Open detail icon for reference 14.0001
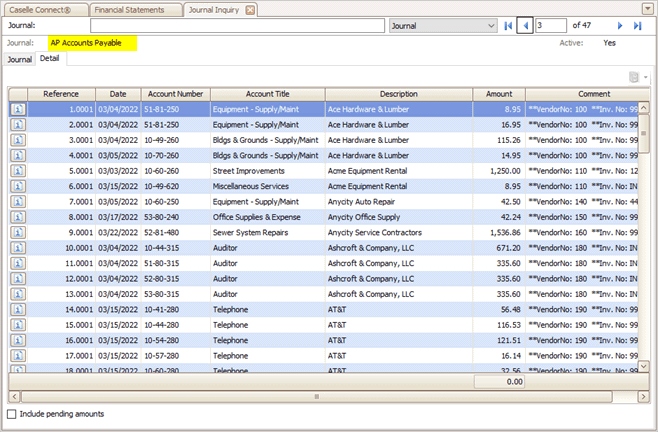This screenshot has width=658, height=432. [18, 309]
